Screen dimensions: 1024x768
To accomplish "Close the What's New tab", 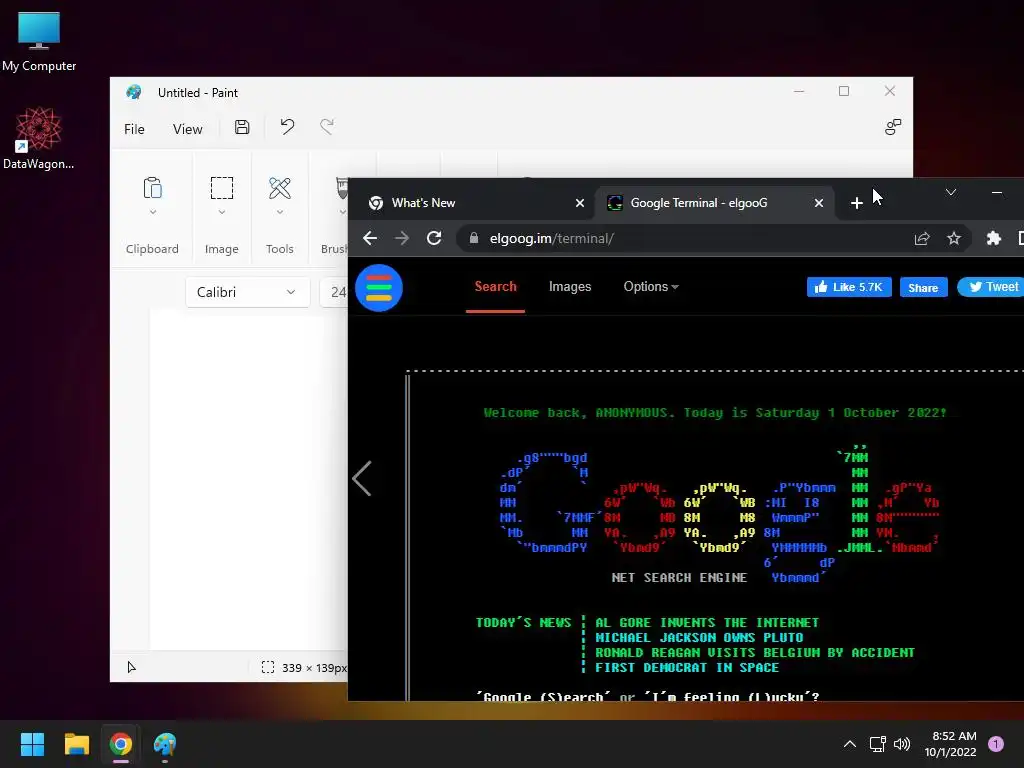I will click(579, 203).
